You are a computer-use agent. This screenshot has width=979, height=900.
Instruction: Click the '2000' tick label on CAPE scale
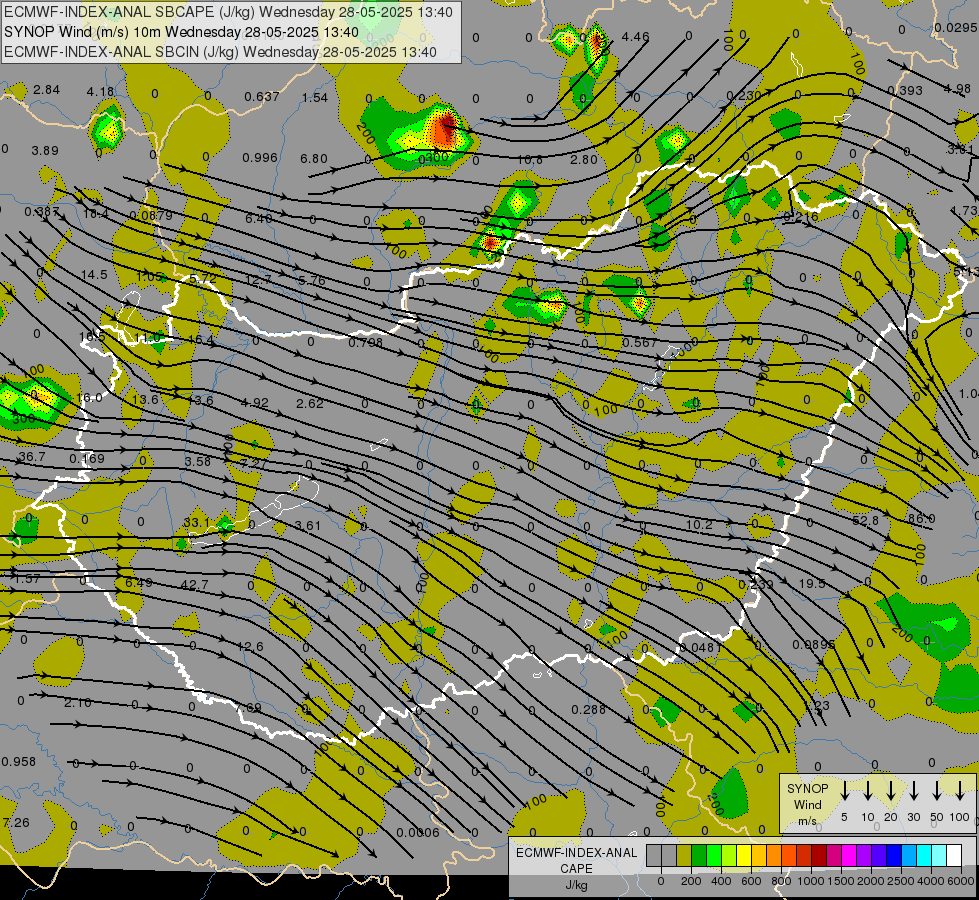(871, 881)
